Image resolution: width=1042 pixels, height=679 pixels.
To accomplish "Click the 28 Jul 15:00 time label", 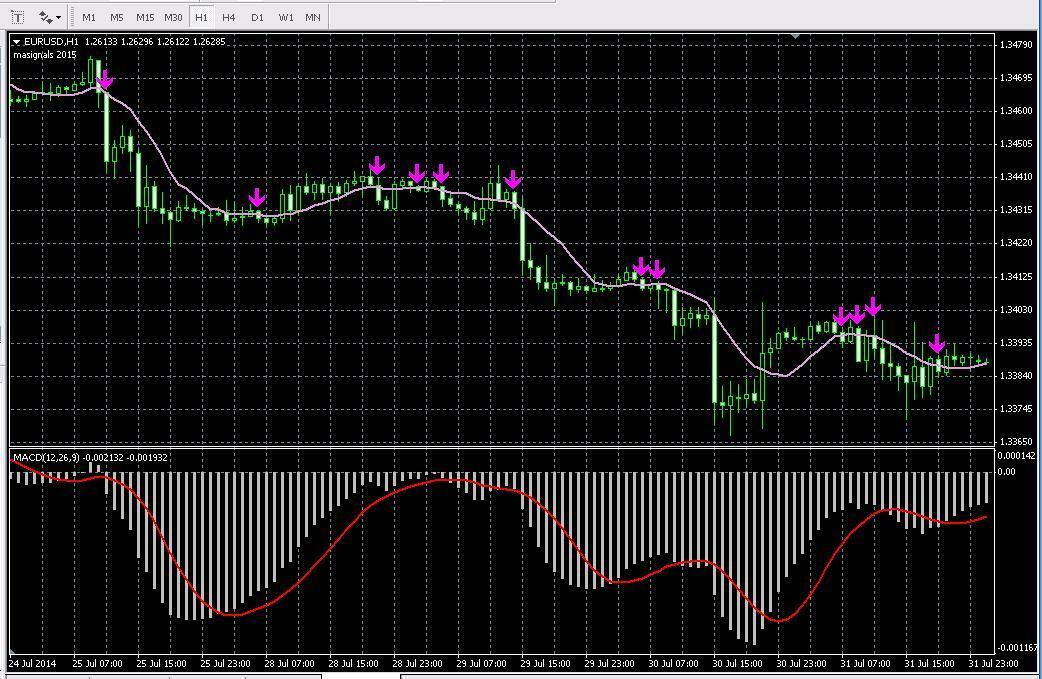I will (x=354, y=663).
